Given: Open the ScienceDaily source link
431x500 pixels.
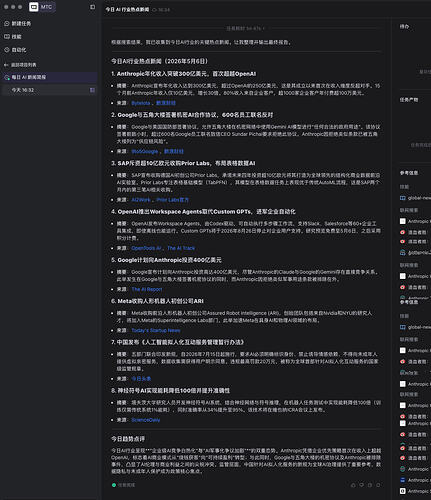Looking at the screenshot, I should click(146, 420).
